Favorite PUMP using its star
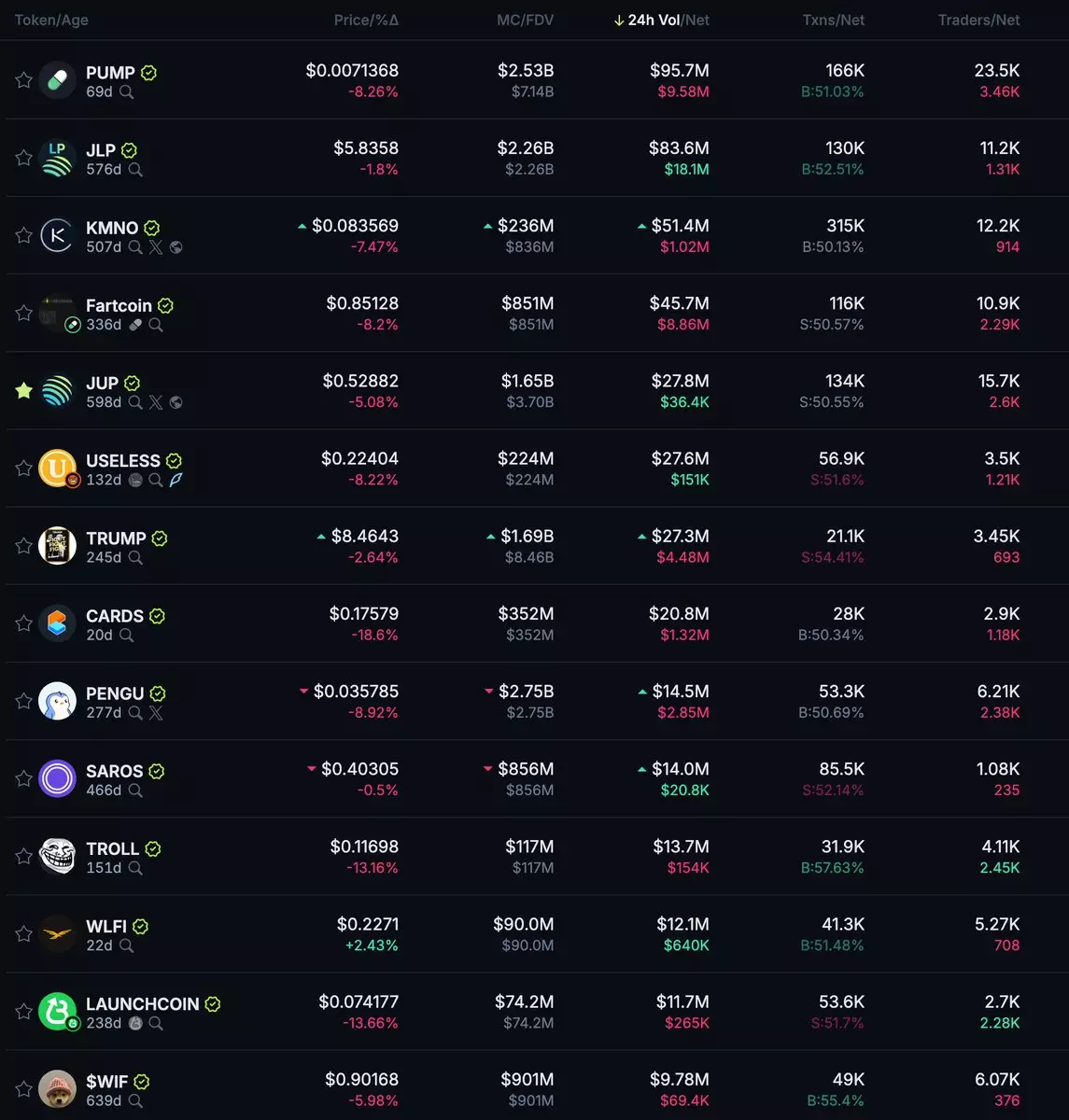The image size is (1069, 1120). pos(23,80)
